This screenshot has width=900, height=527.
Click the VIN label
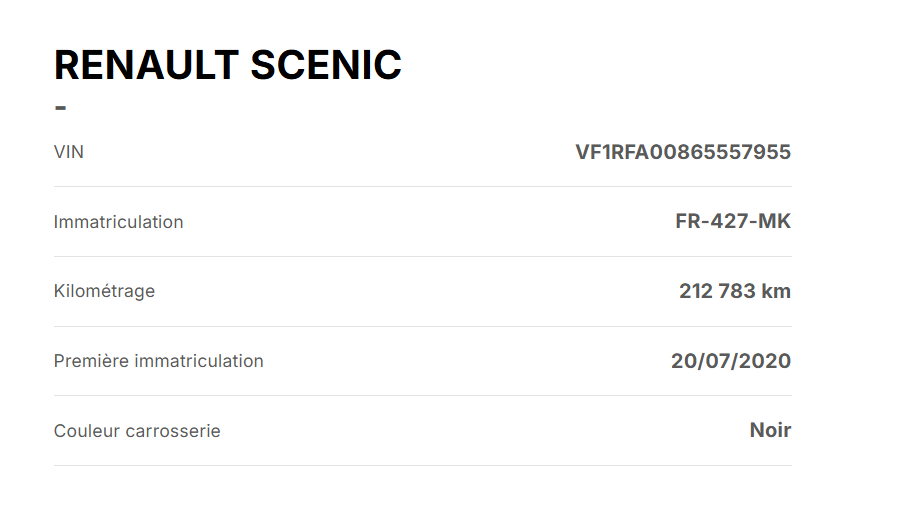pos(69,152)
